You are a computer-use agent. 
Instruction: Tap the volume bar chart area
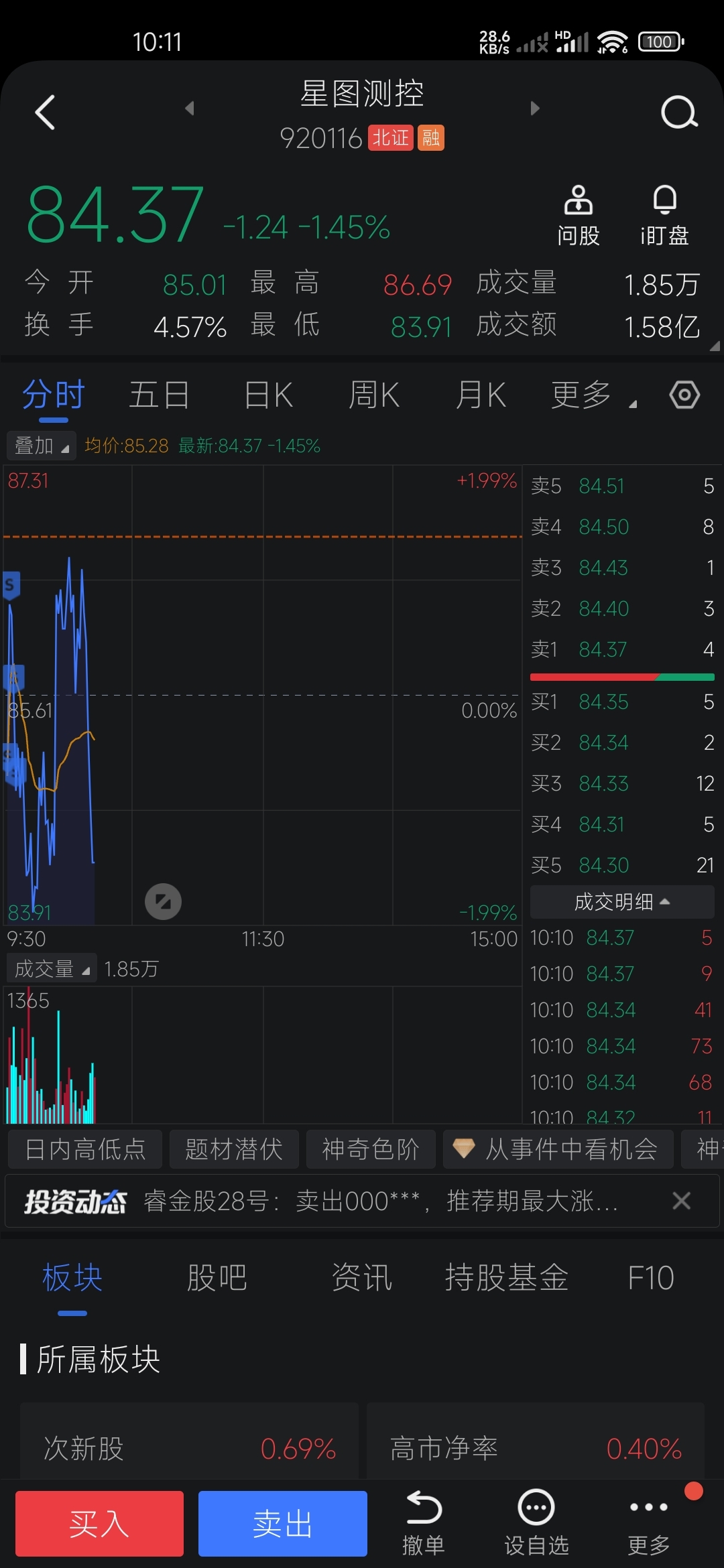coord(263,1055)
